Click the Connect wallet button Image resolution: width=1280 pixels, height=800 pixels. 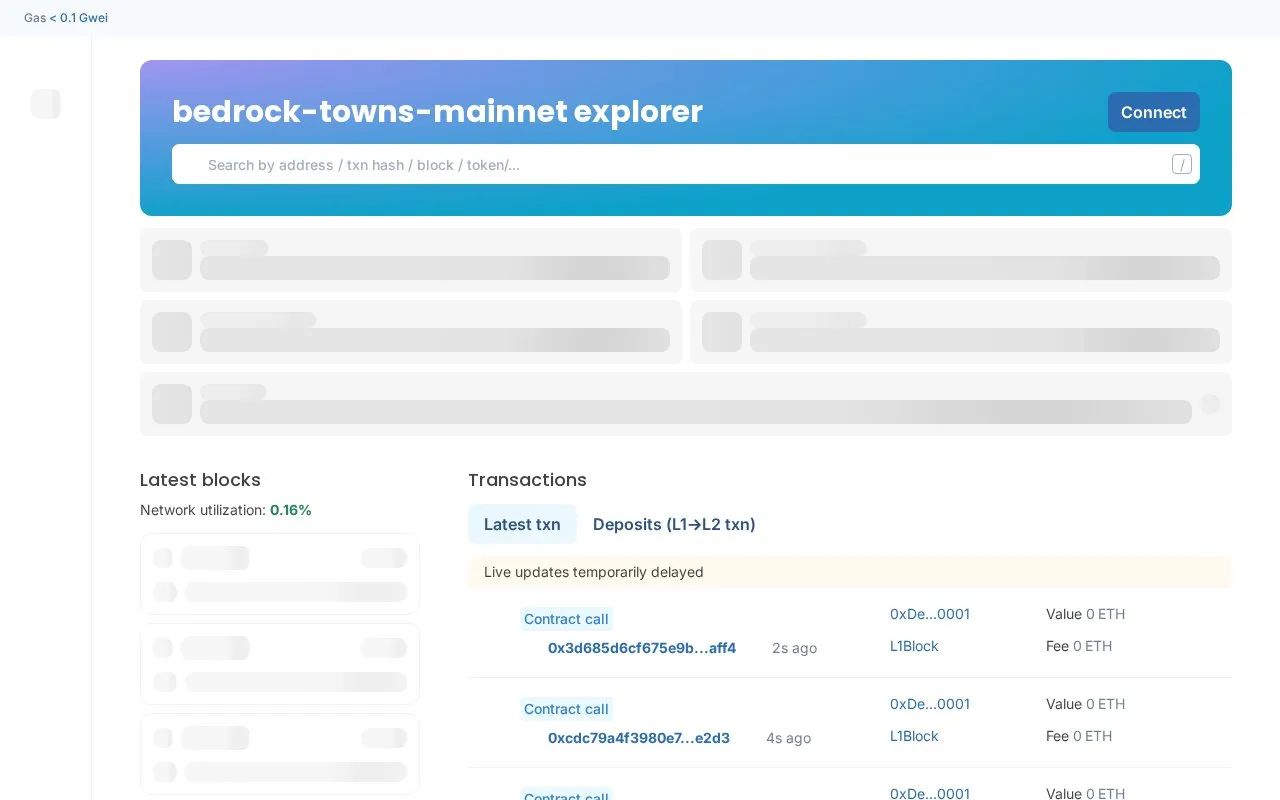click(1153, 112)
